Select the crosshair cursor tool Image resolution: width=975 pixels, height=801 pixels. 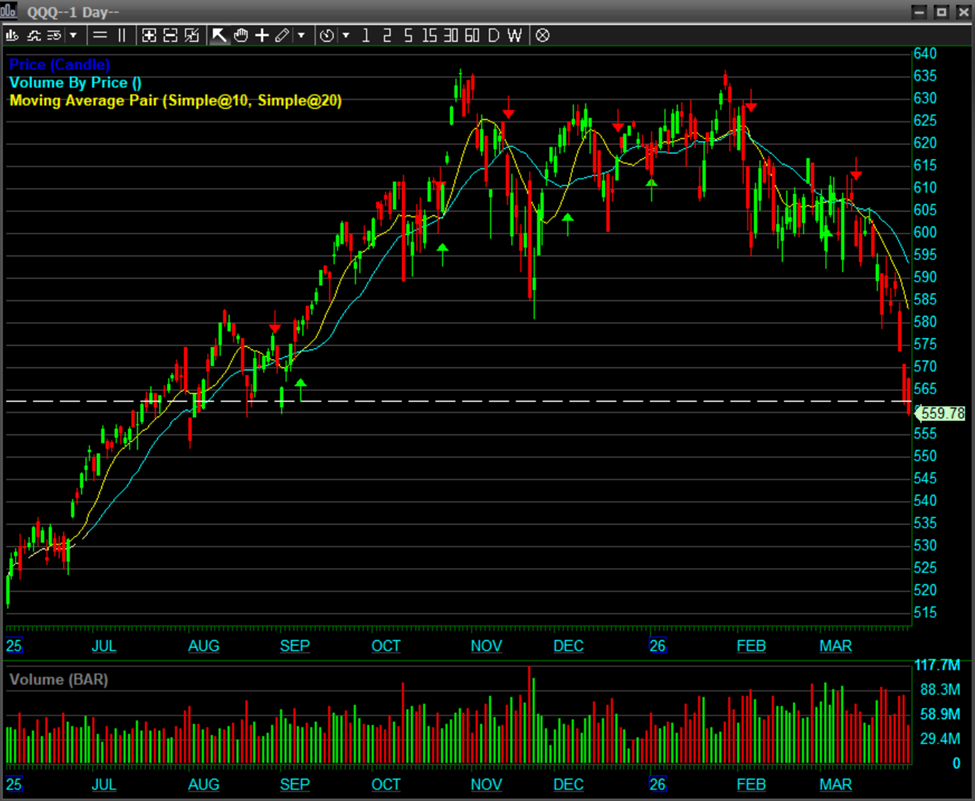click(x=262, y=35)
